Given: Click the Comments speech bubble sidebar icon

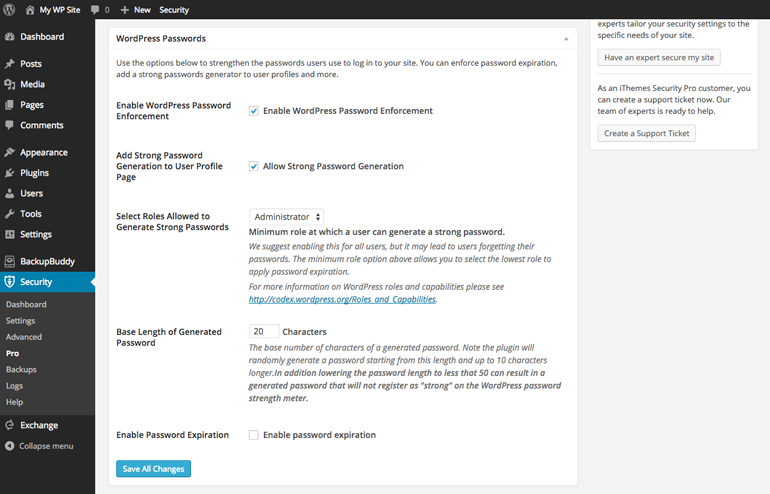Looking at the screenshot, I should pos(9,125).
